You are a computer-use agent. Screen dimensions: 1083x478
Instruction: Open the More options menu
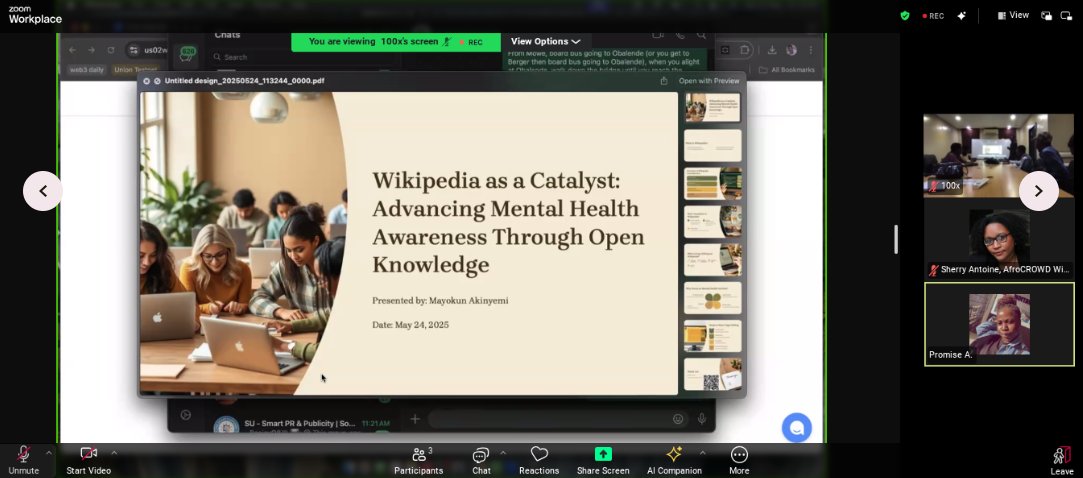(739, 460)
